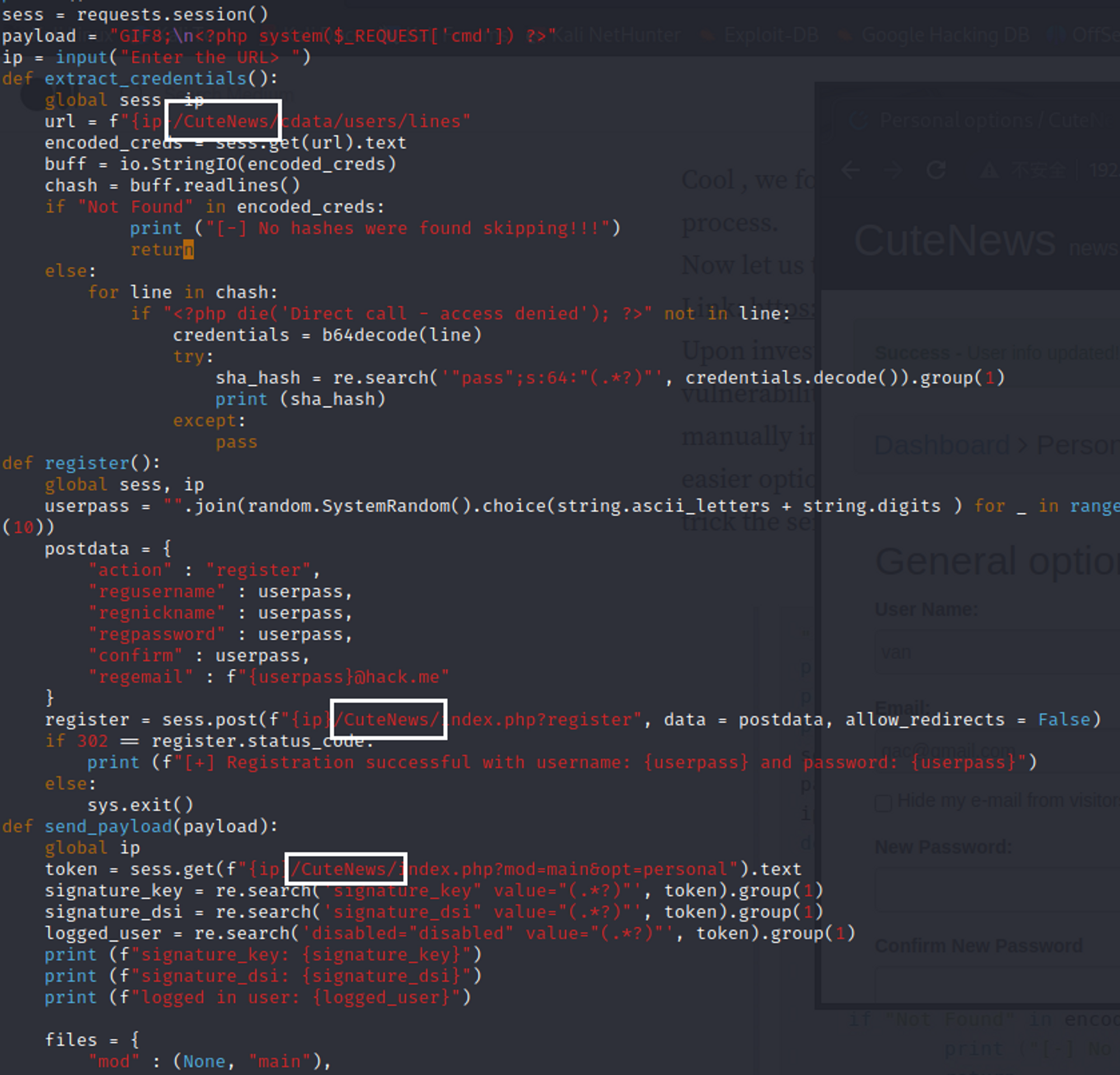Open the Google Hacking DB bookmark

pyautogui.click(x=934, y=35)
